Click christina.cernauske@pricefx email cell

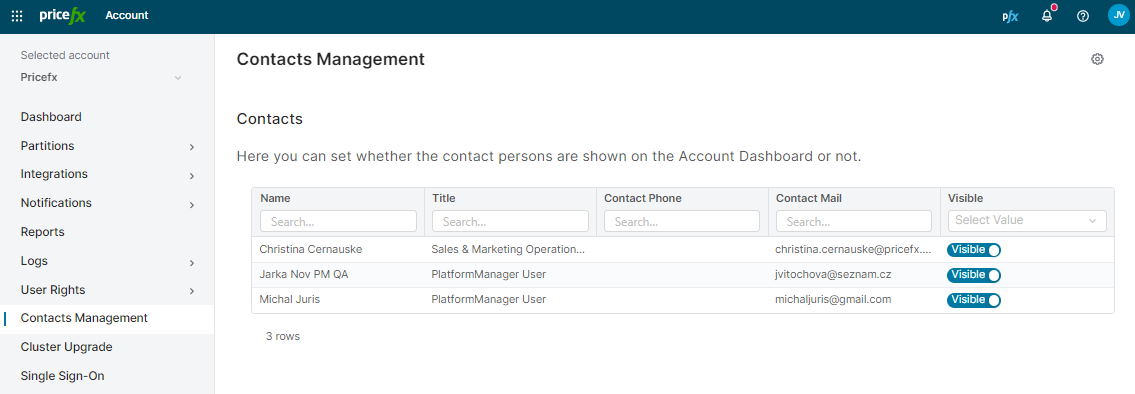[853, 249]
